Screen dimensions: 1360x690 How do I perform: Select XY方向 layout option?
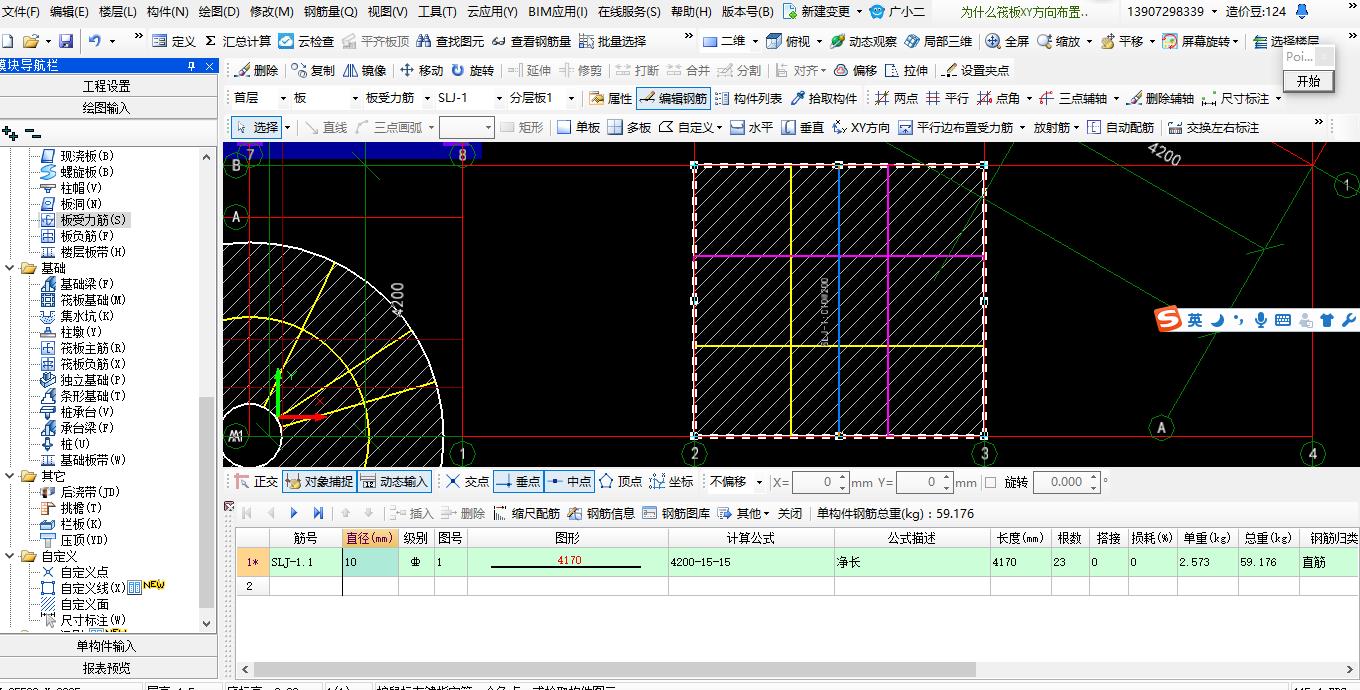(861, 127)
